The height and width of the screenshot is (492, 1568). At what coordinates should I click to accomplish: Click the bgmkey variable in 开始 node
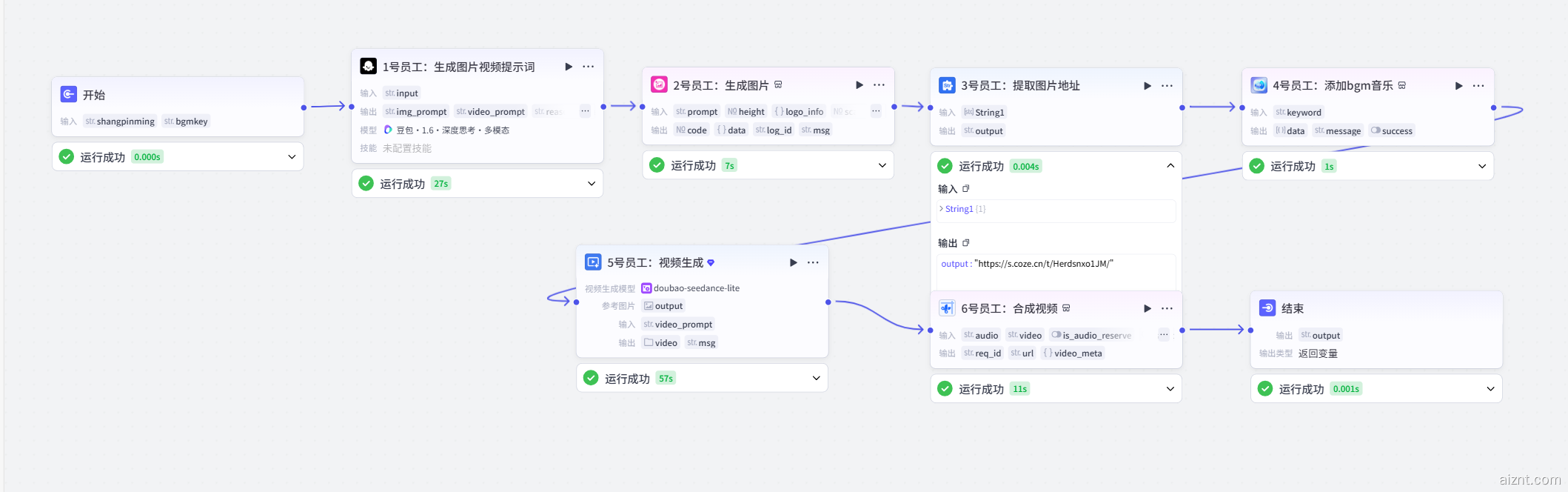click(186, 122)
